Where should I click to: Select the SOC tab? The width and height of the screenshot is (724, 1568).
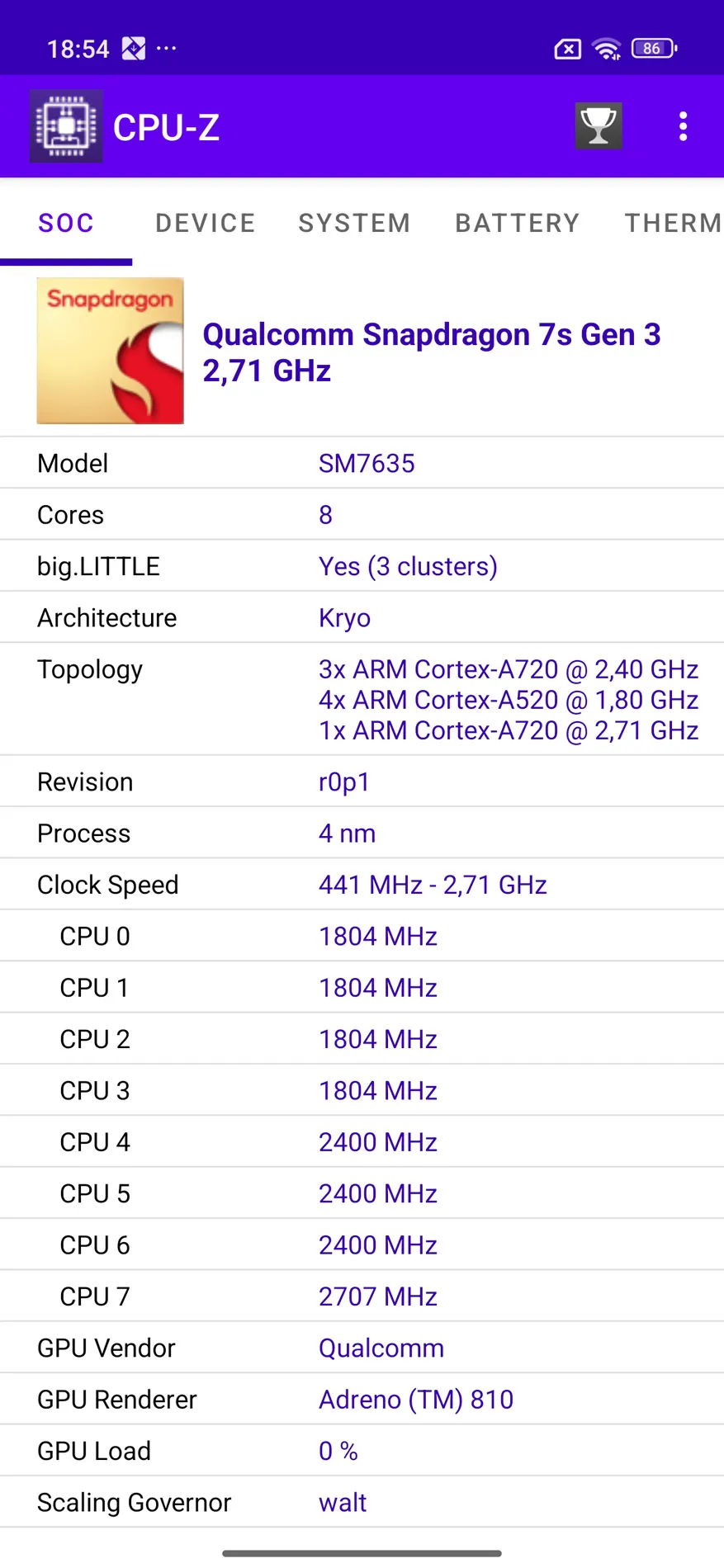66,223
